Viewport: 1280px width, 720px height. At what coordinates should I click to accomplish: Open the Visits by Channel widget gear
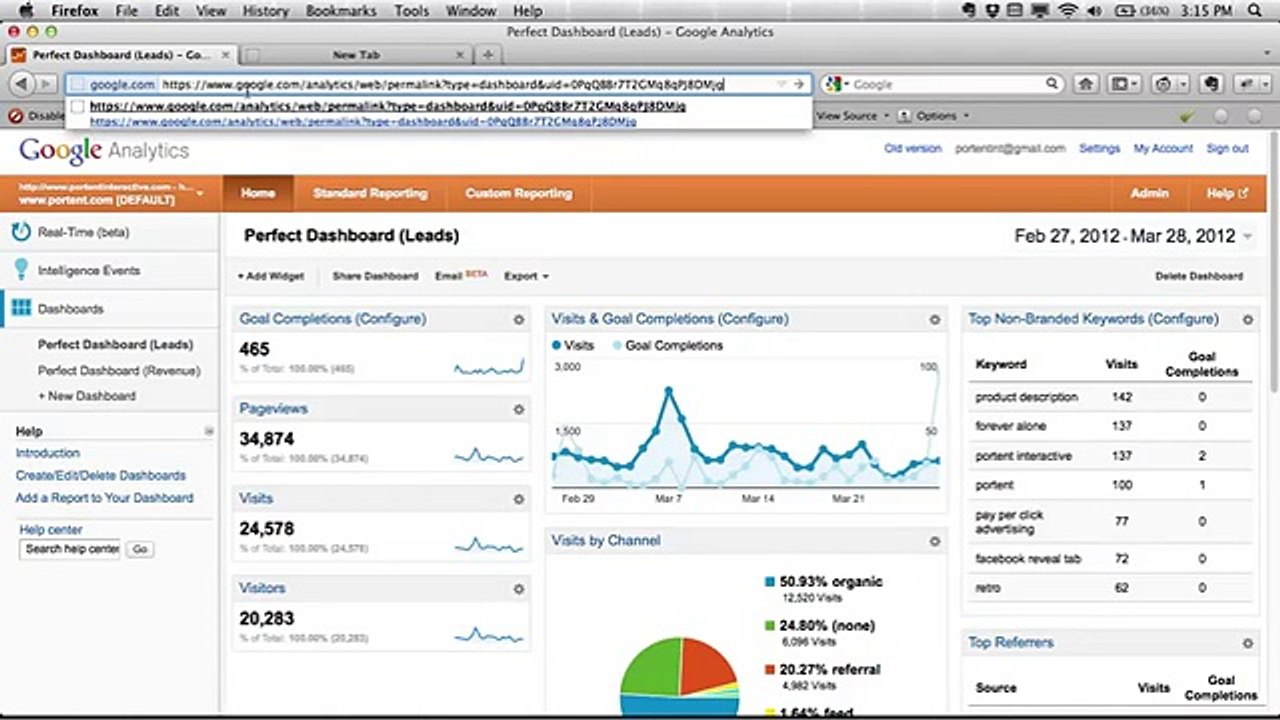pyautogui.click(x=935, y=541)
